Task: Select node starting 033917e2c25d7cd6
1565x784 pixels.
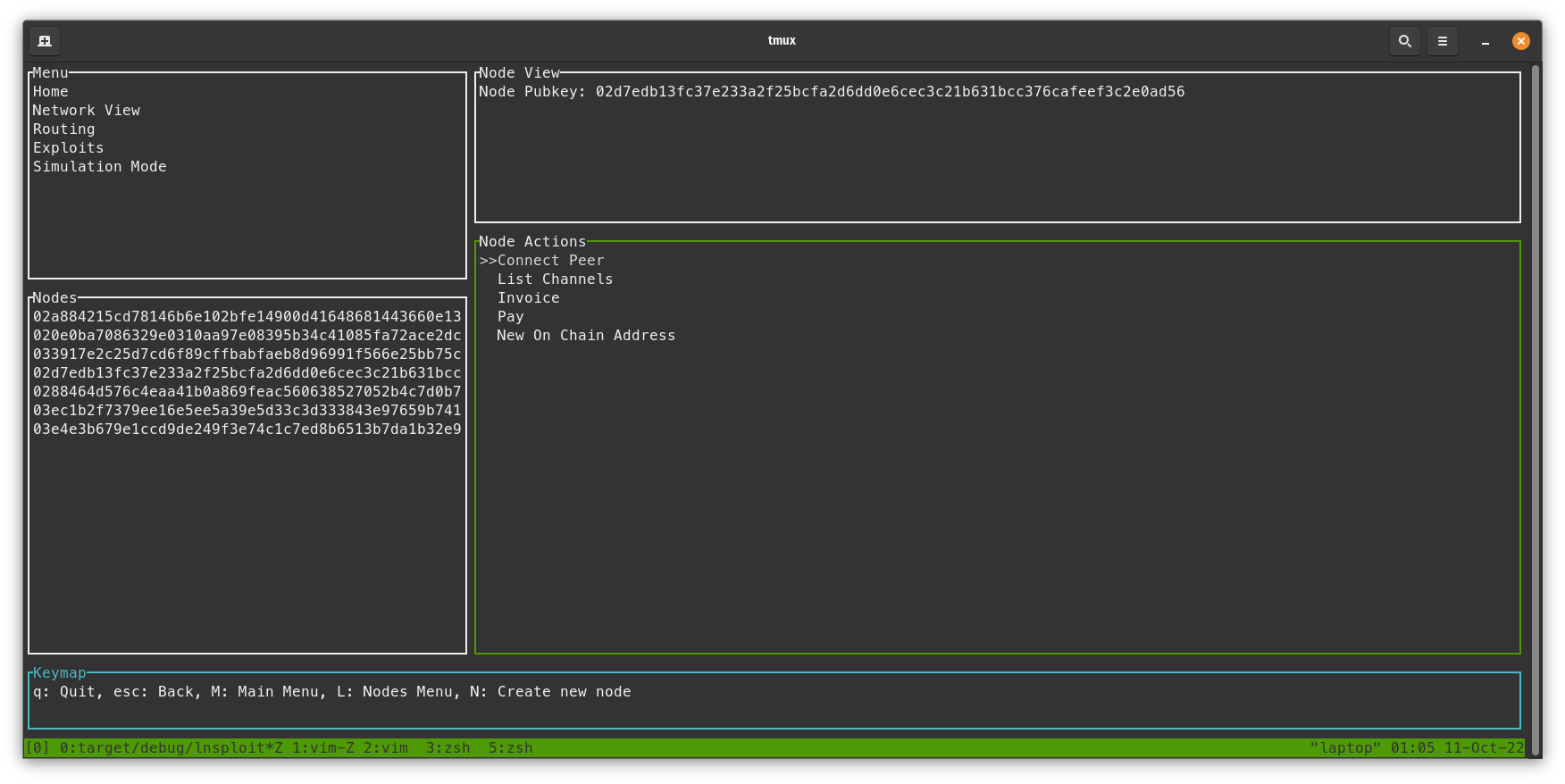Action: [x=247, y=354]
